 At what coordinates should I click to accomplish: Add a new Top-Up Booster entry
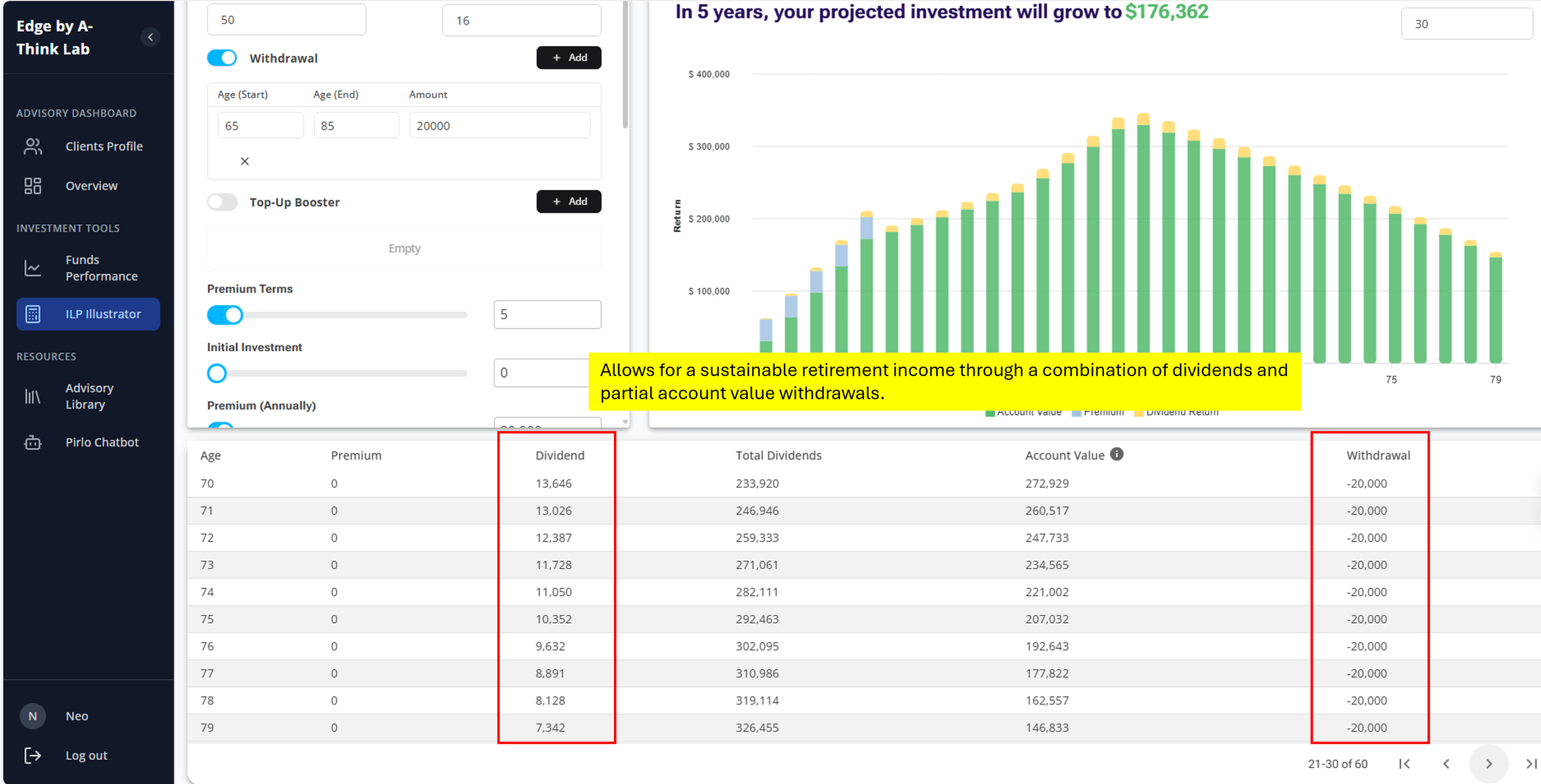point(568,202)
